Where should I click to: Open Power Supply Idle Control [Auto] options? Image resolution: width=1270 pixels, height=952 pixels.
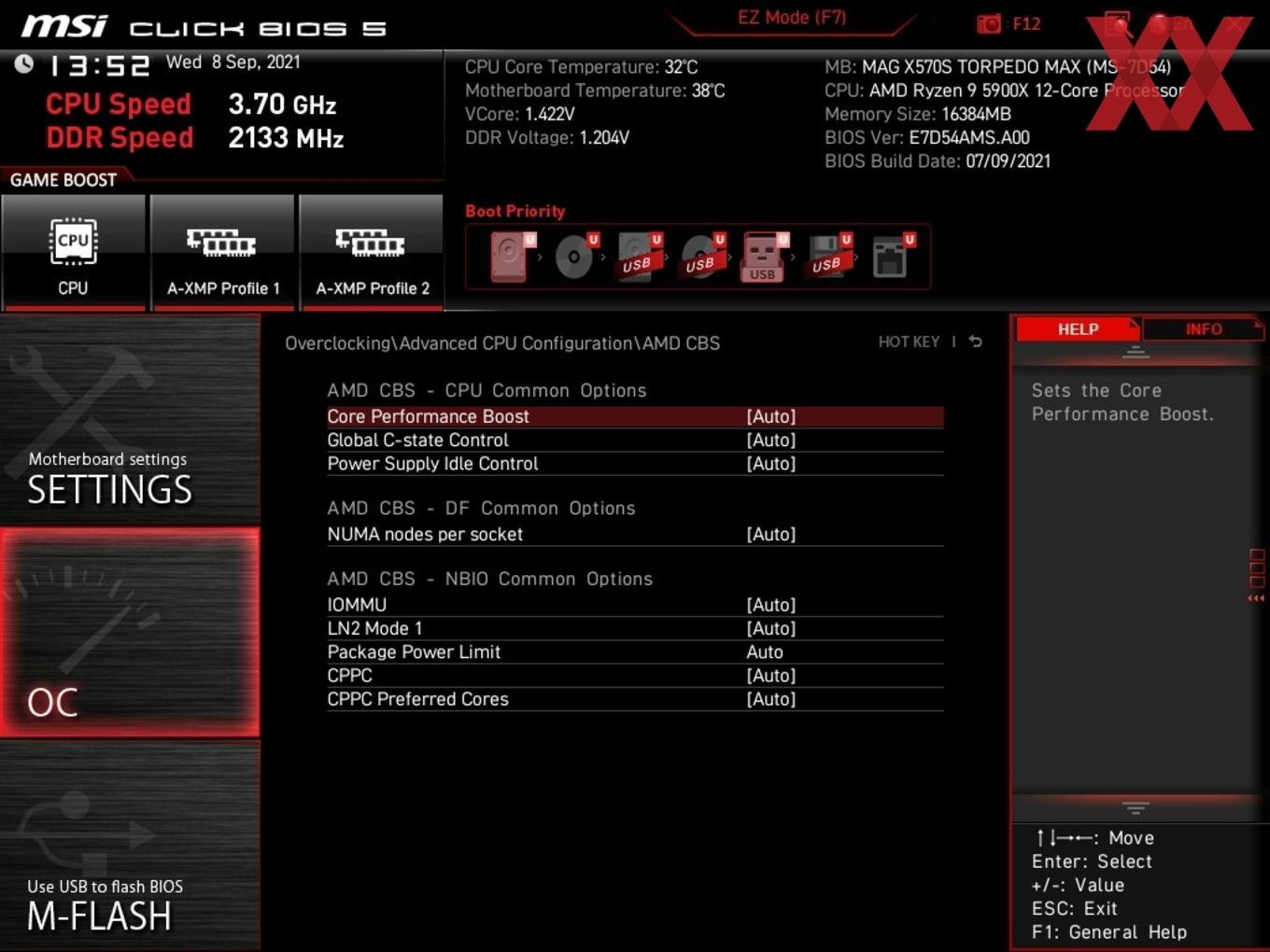coord(635,464)
